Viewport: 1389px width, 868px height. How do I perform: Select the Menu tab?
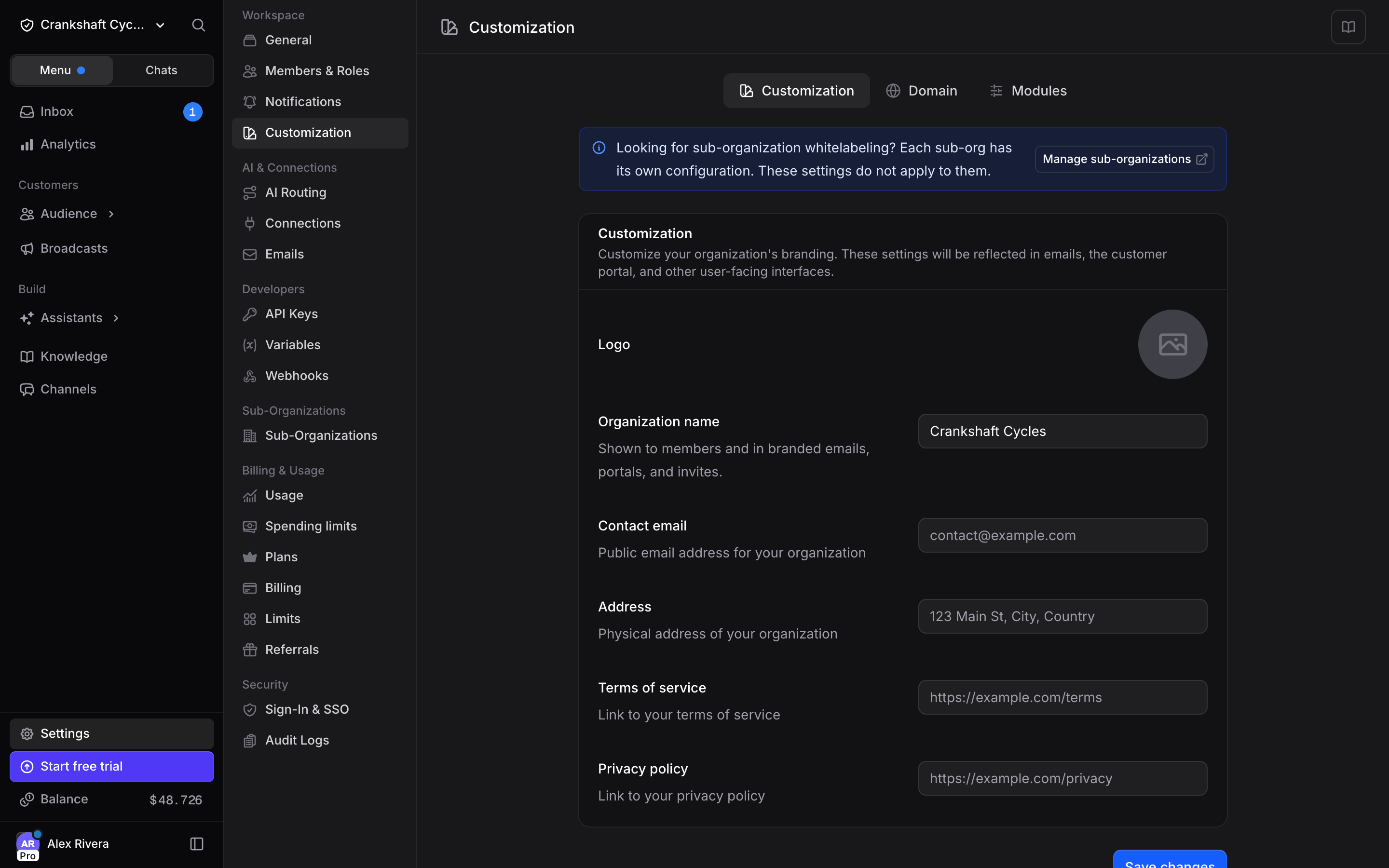pos(63,70)
